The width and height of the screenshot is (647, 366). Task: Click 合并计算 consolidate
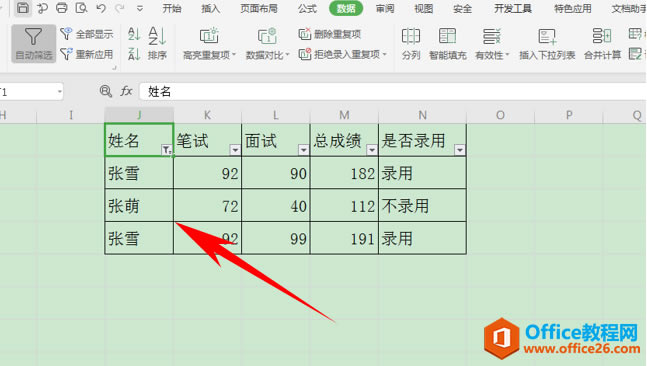[x=602, y=43]
